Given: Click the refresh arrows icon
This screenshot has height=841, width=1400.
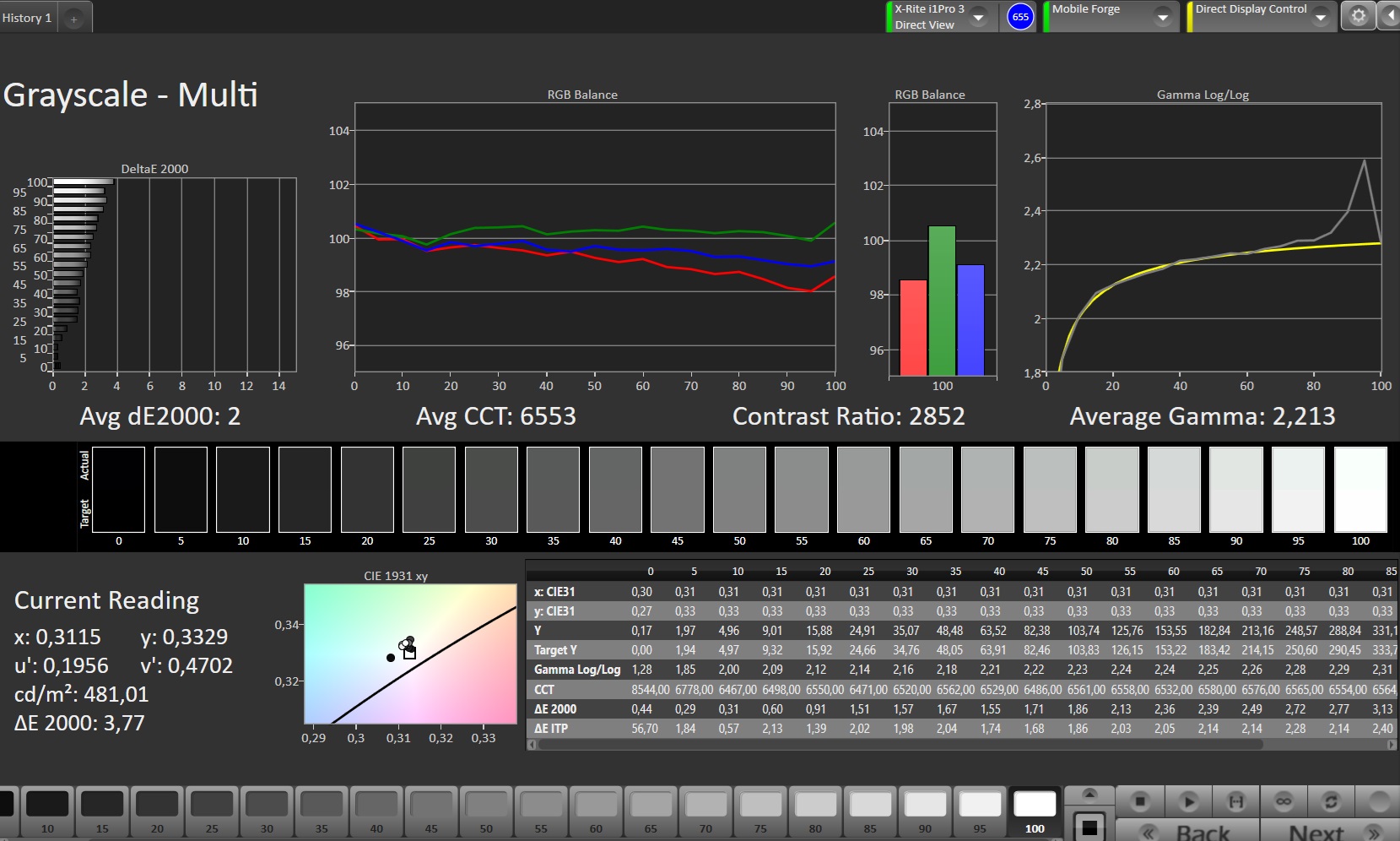Looking at the screenshot, I should coord(1331,801).
